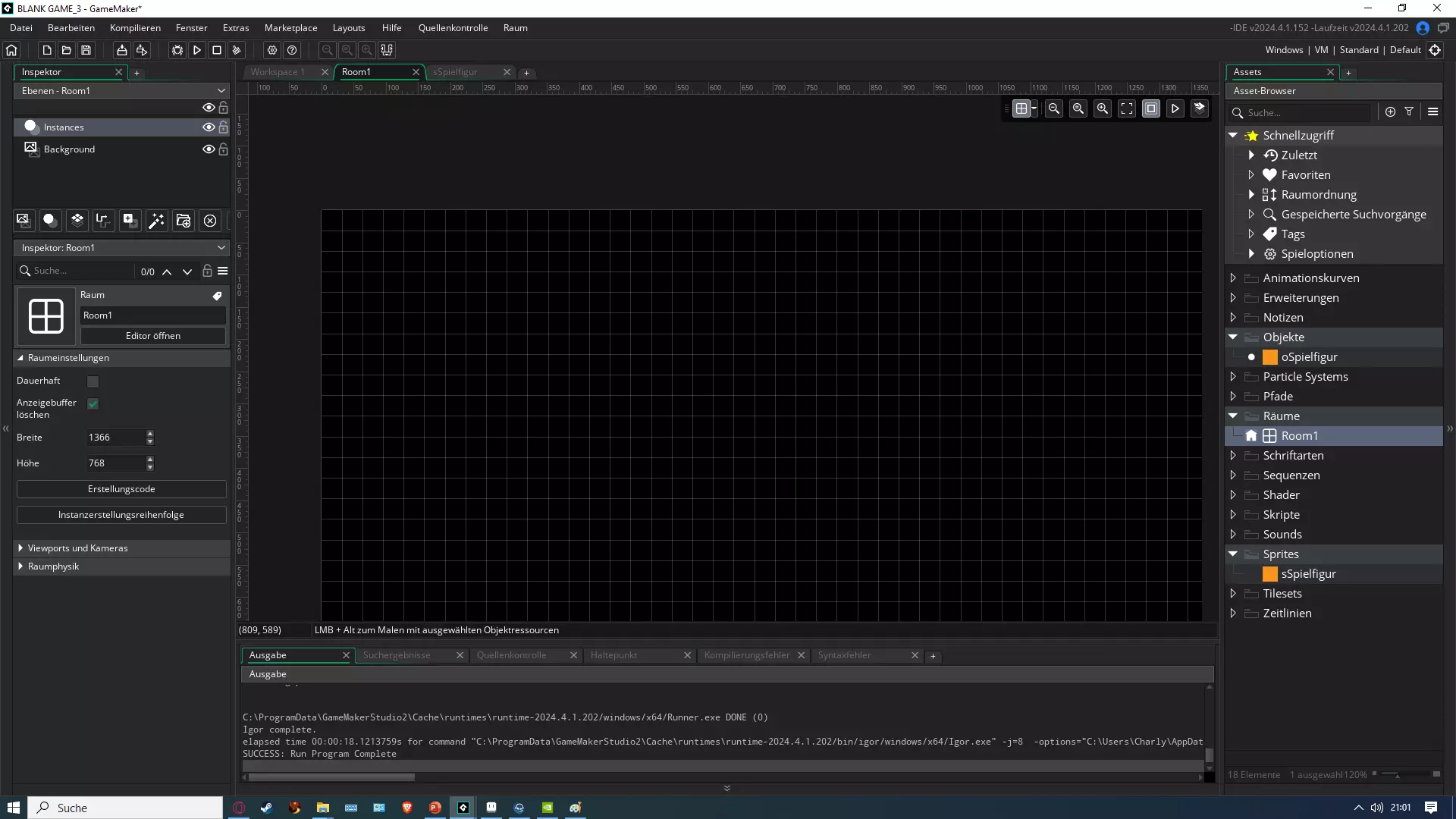Open game options gear icon in toolbar

click(272, 50)
